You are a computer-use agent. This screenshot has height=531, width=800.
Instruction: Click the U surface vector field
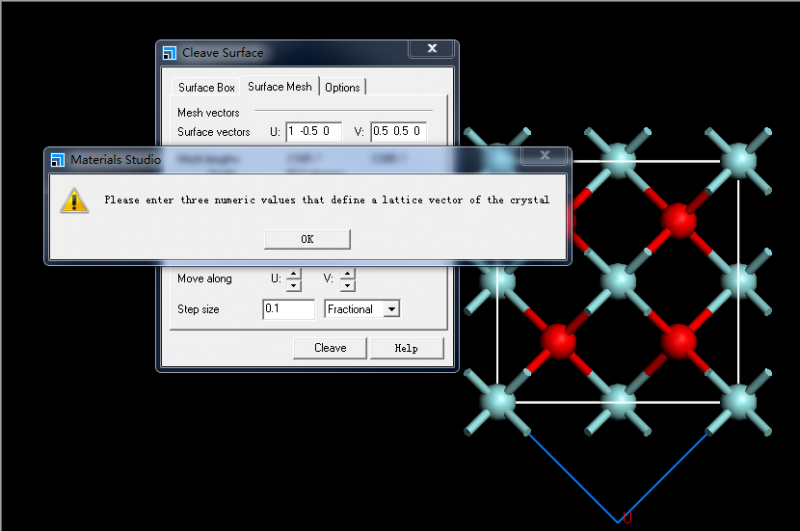(x=314, y=132)
